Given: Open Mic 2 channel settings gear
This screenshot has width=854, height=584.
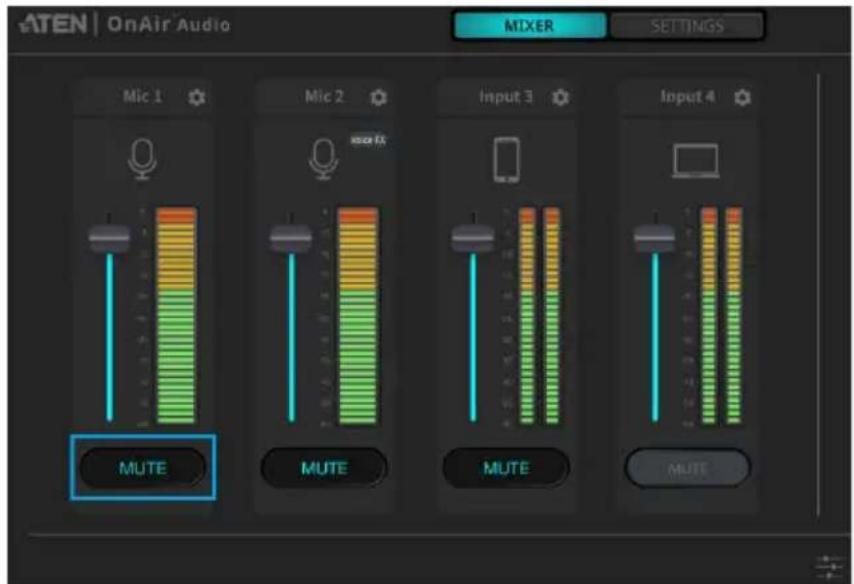Looking at the screenshot, I should pos(379,98).
